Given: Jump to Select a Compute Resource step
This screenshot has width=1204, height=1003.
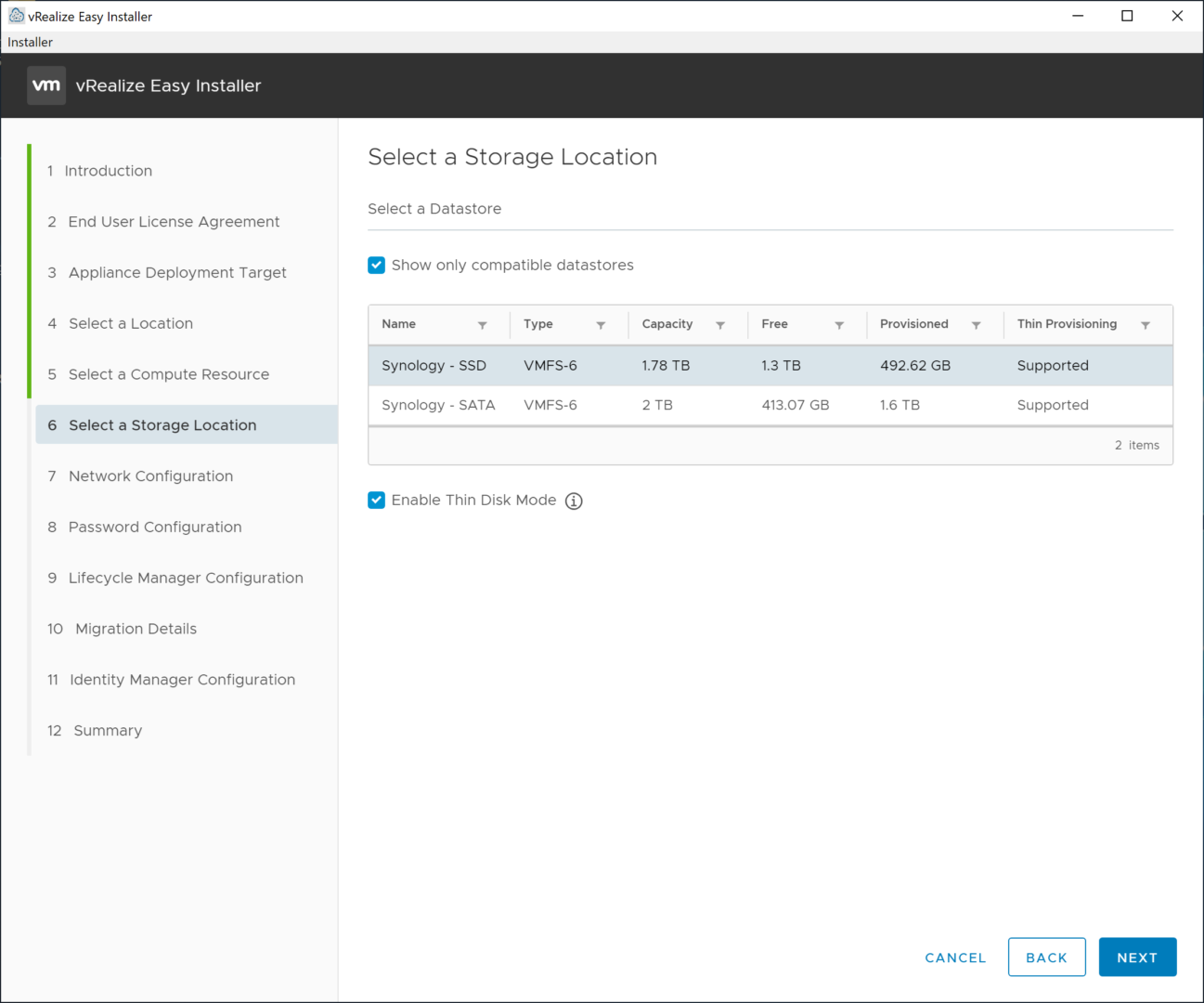Looking at the screenshot, I should point(168,374).
